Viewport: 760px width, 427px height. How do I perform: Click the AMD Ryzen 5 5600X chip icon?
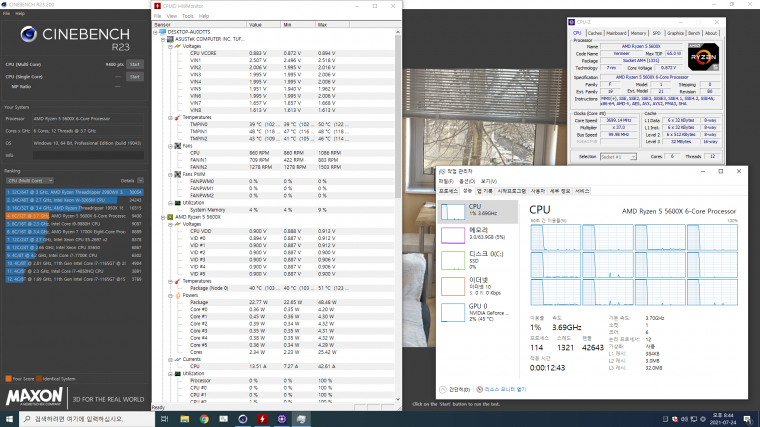point(170,217)
